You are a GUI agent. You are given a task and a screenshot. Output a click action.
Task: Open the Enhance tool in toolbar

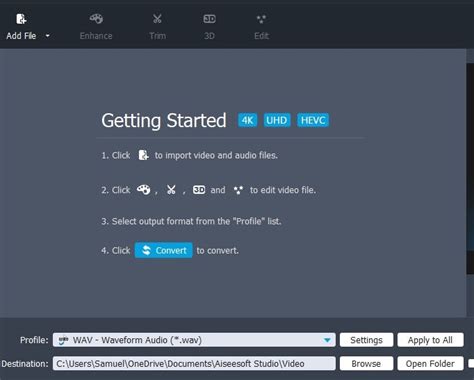click(x=96, y=27)
